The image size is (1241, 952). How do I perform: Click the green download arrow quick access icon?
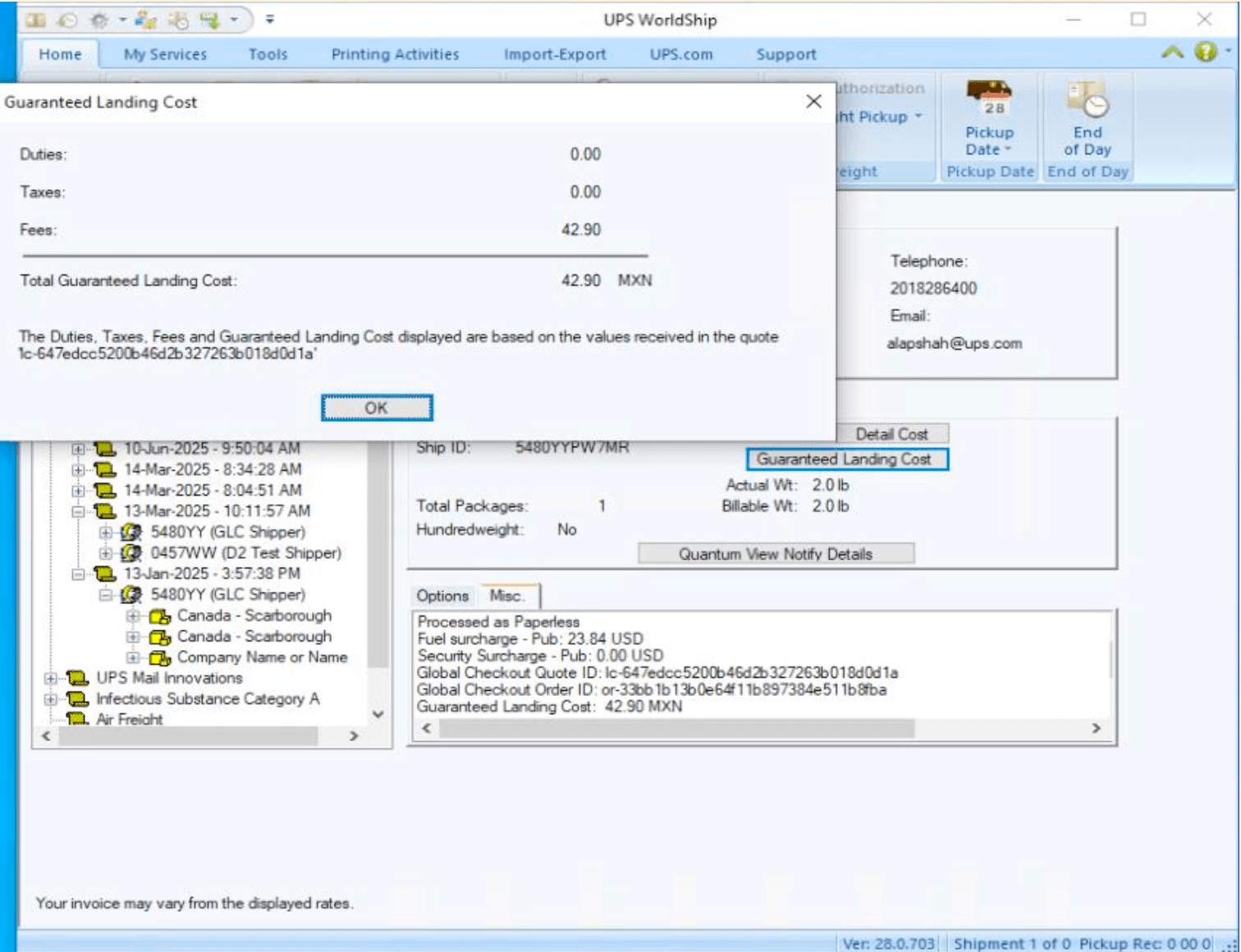tap(210, 20)
